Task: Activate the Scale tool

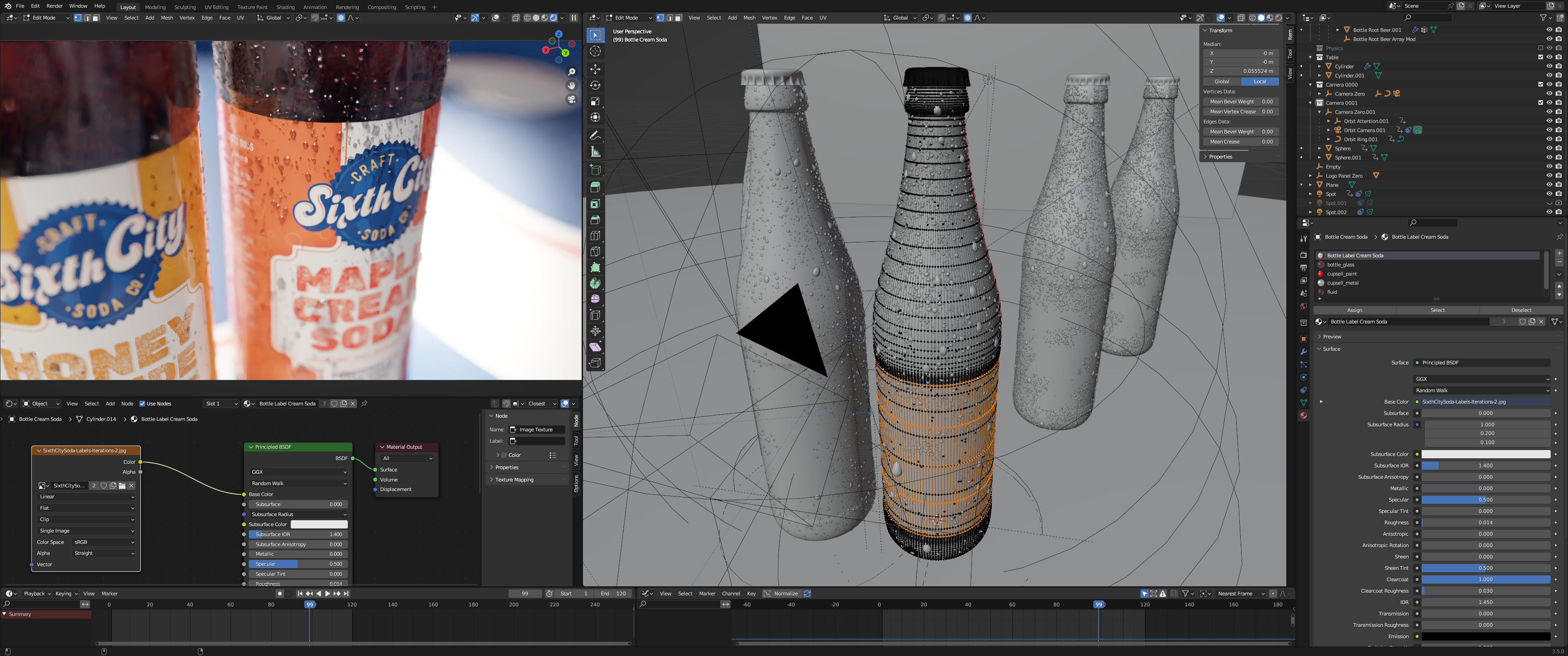Action: (595, 101)
